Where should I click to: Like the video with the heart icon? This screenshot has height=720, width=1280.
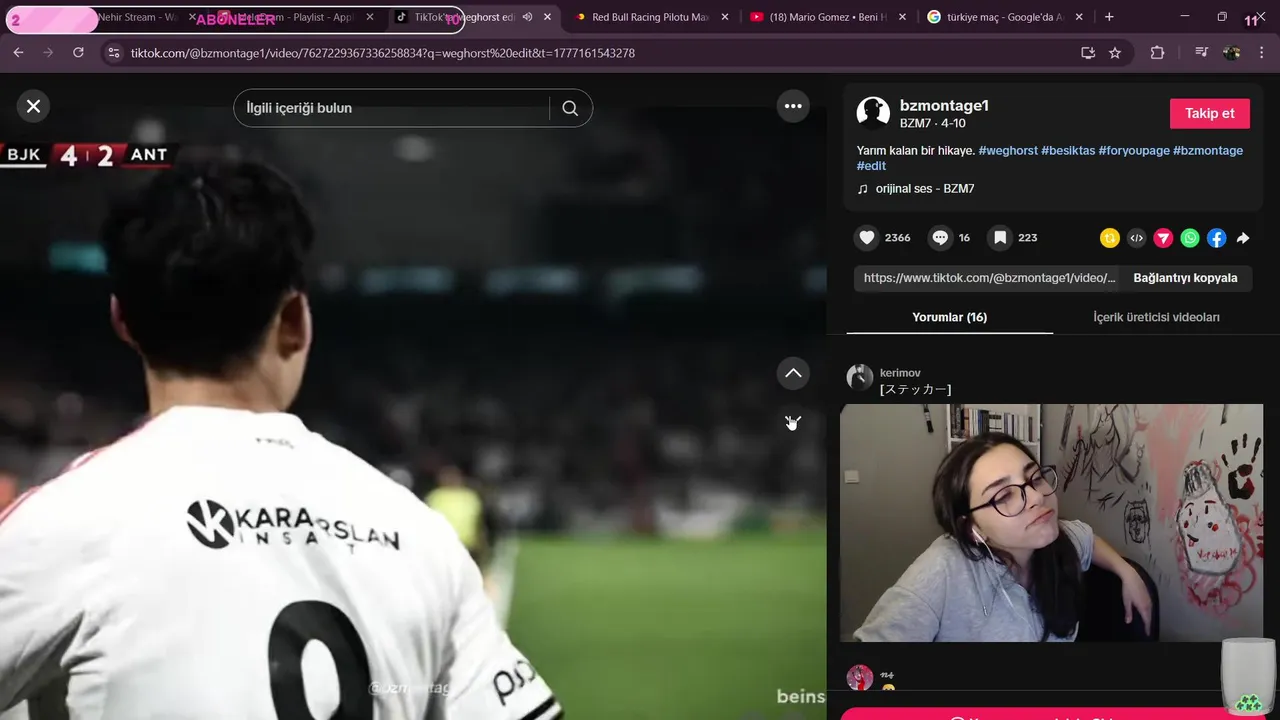(867, 238)
